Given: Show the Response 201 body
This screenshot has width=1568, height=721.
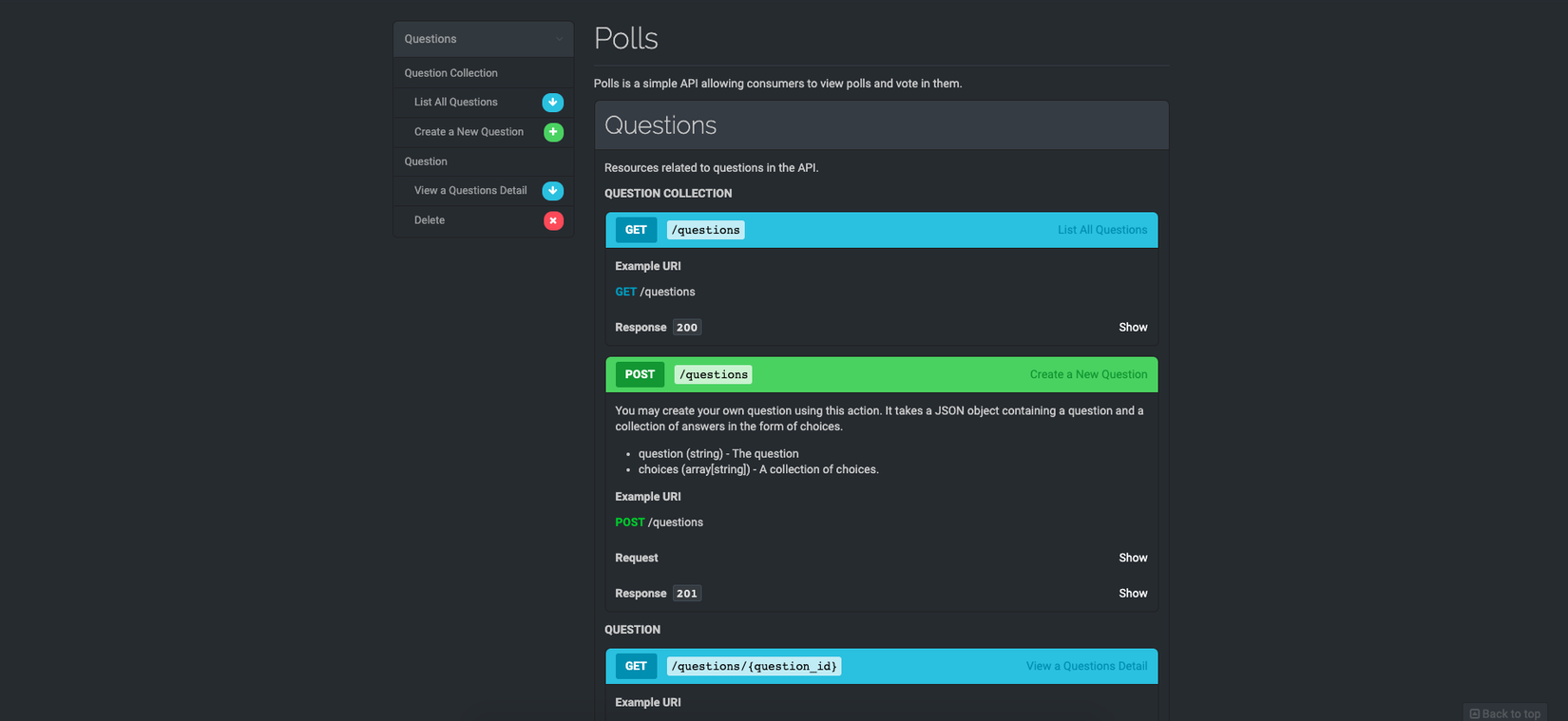Looking at the screenshot, I should tap(1133, 593).
